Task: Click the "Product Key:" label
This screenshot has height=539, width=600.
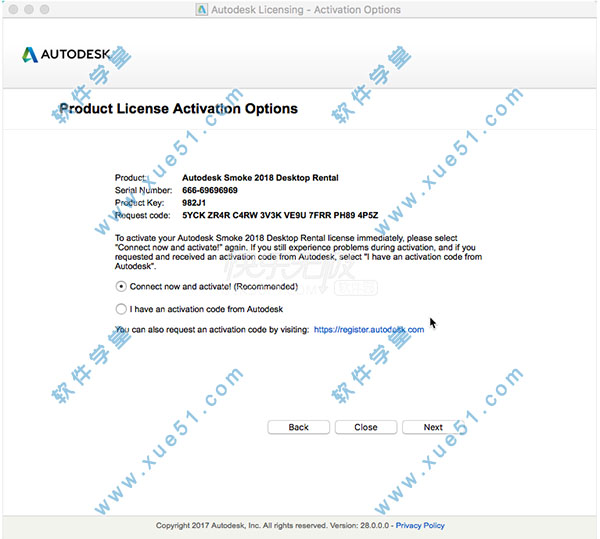Action: (139, 203)
